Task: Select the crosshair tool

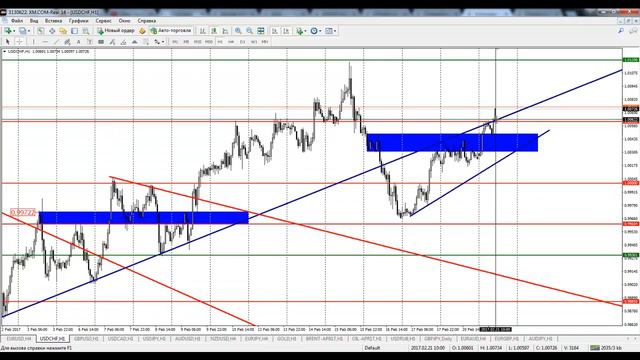Action: coord(19,42)
